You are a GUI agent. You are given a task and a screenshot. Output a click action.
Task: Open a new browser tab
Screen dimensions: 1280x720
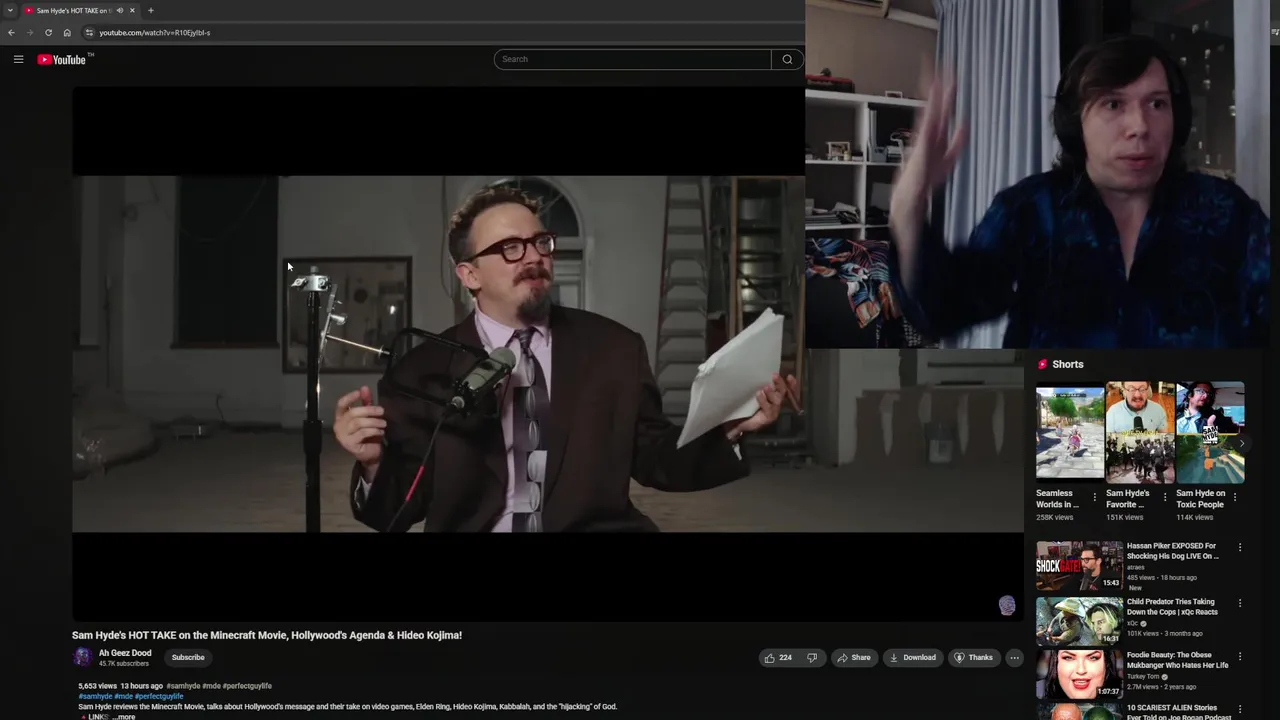click(150, 10)
